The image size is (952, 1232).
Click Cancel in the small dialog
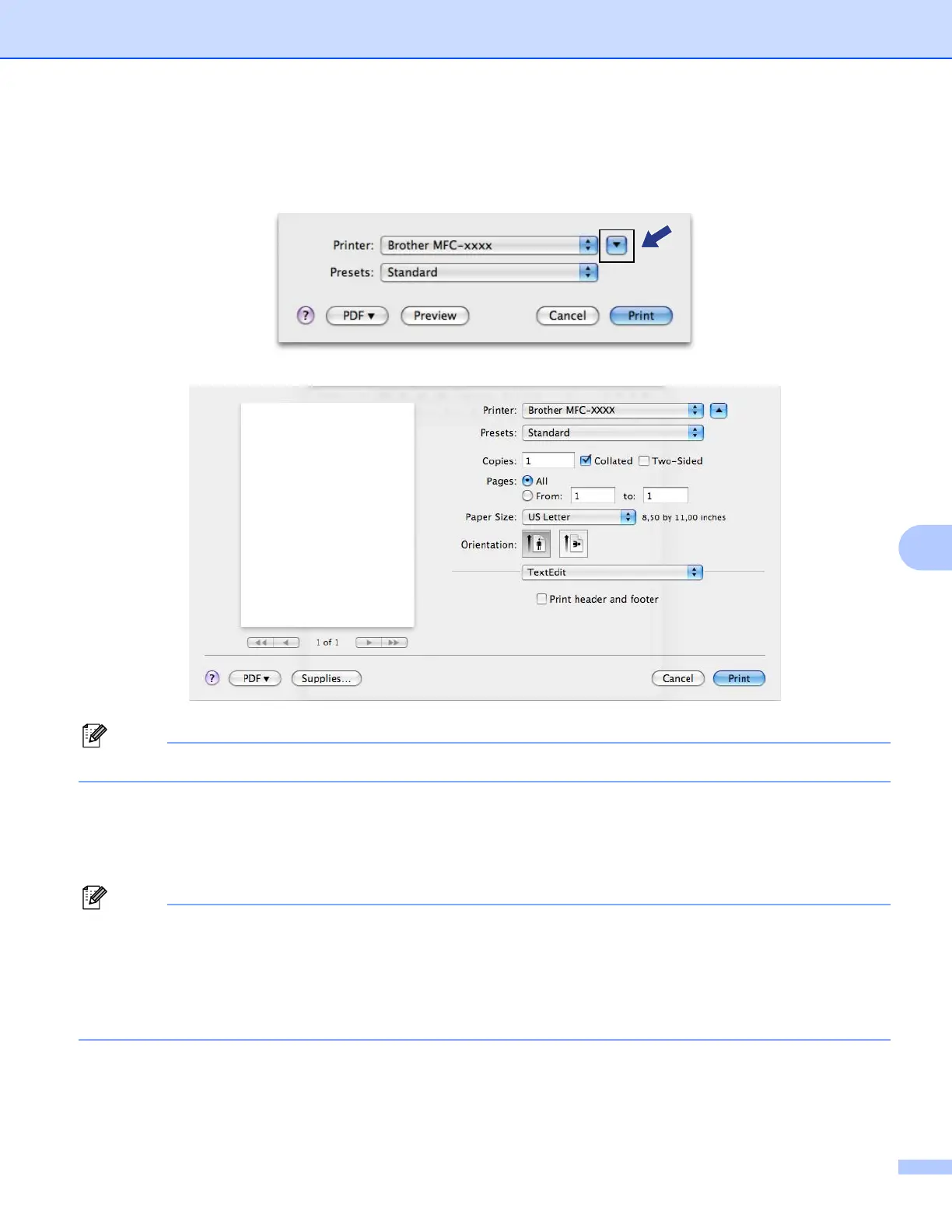[x=567, y=316]
